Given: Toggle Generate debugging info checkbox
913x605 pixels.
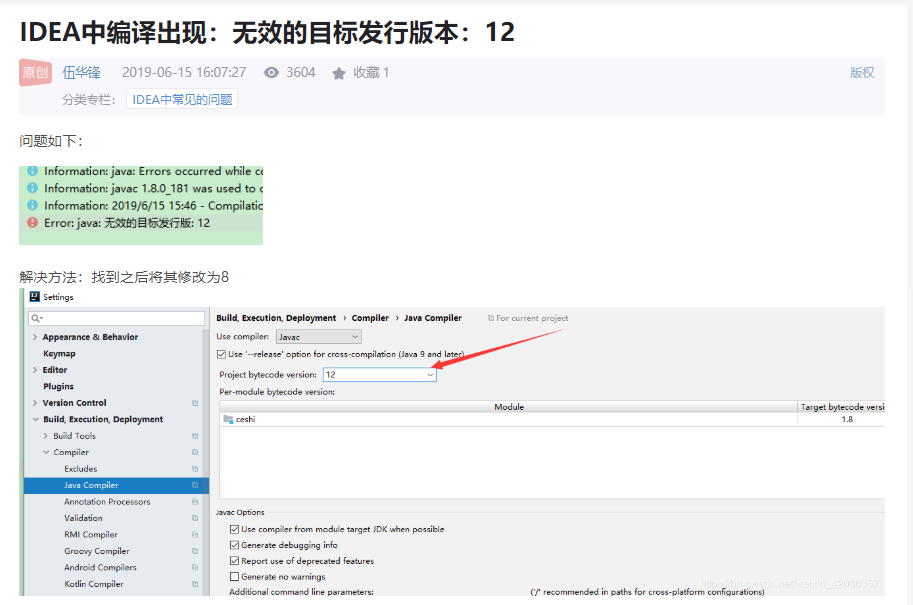Looking at the screenshot, I should point(234,545).
